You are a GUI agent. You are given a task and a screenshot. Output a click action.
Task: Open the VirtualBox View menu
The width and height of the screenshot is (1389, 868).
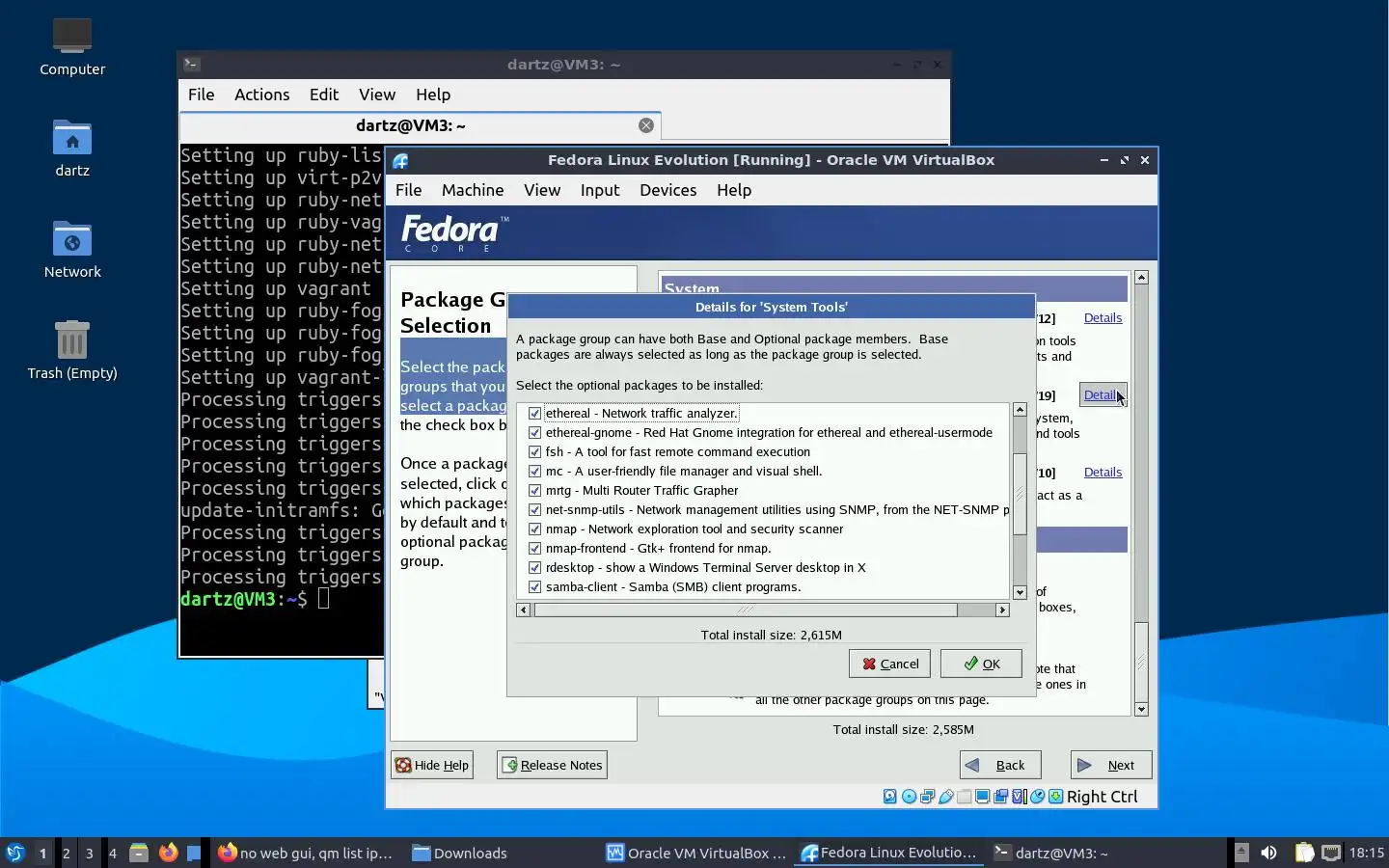coord(542,190)
